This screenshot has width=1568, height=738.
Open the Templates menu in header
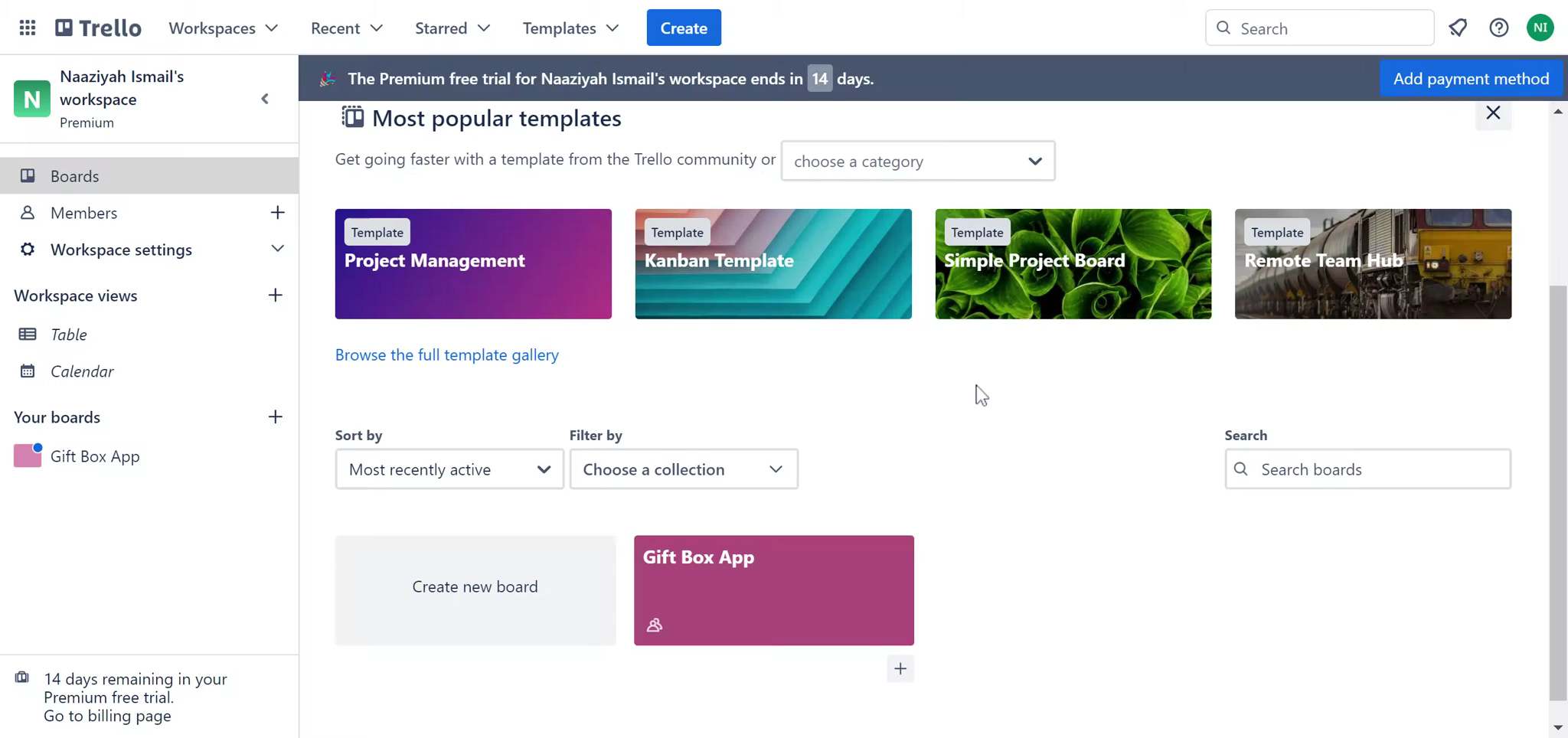coord(570,28)
